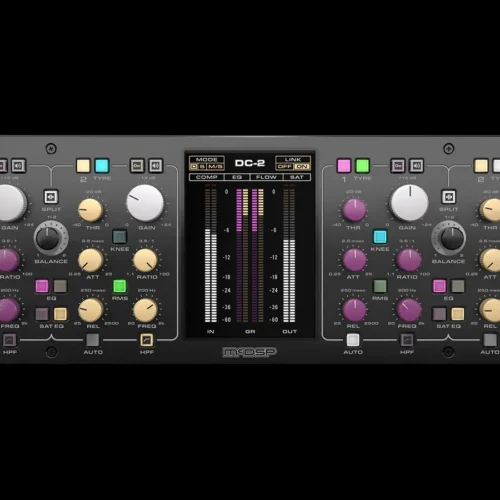This screenshot has height=500, width=500.
Task: Click the speaker icon on left unit's compressor 1
Action: [x=19, y=166]
